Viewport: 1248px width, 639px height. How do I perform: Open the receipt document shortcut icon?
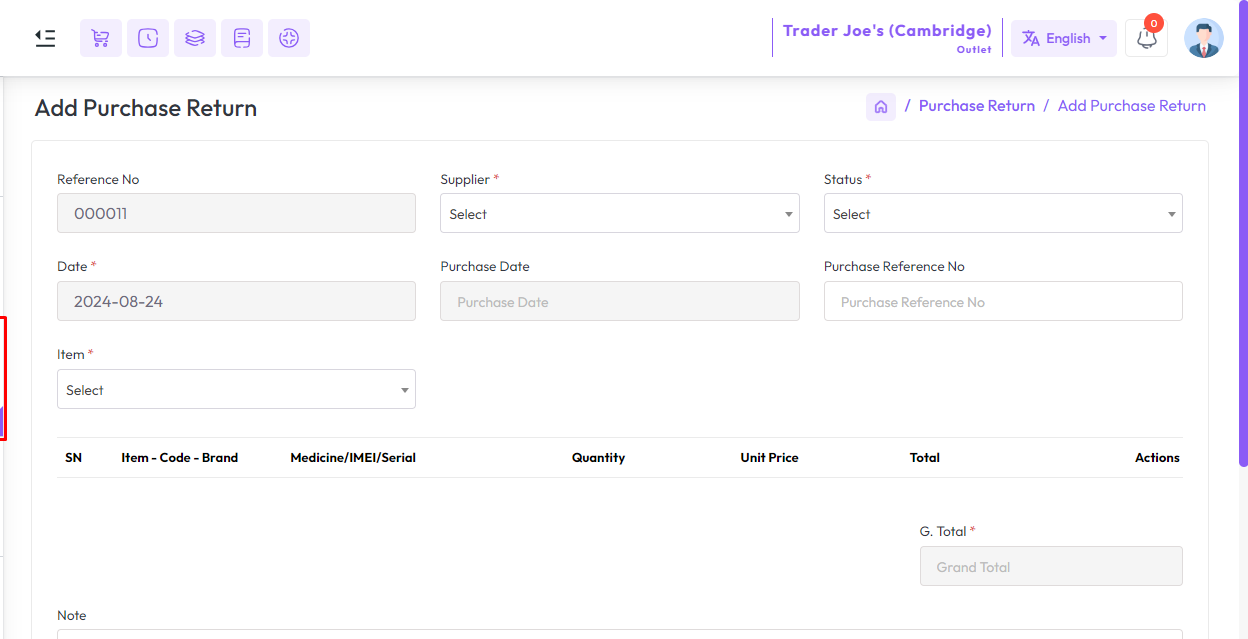(242, 38)
